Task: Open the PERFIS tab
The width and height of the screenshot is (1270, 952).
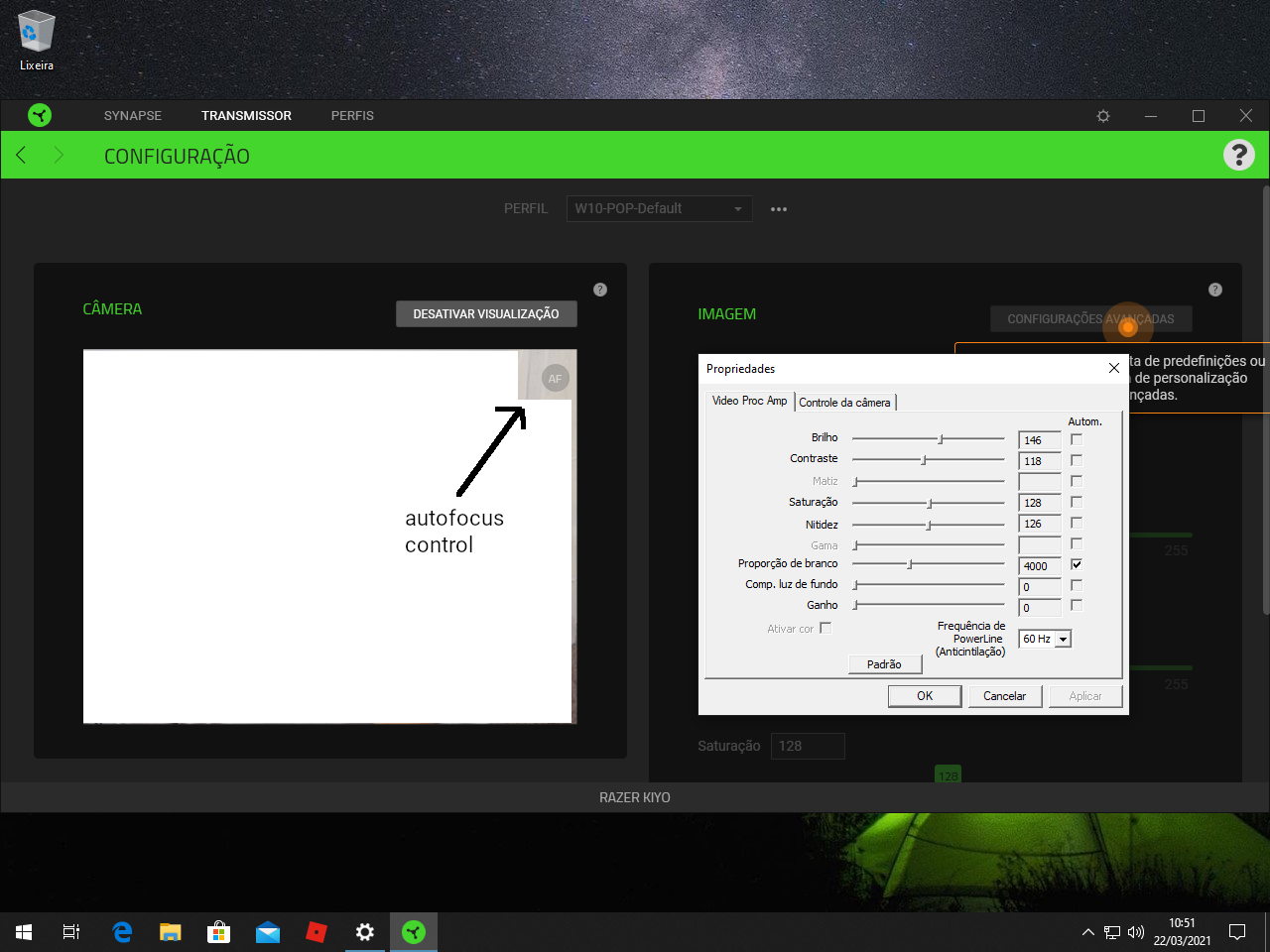Action: 352,116
